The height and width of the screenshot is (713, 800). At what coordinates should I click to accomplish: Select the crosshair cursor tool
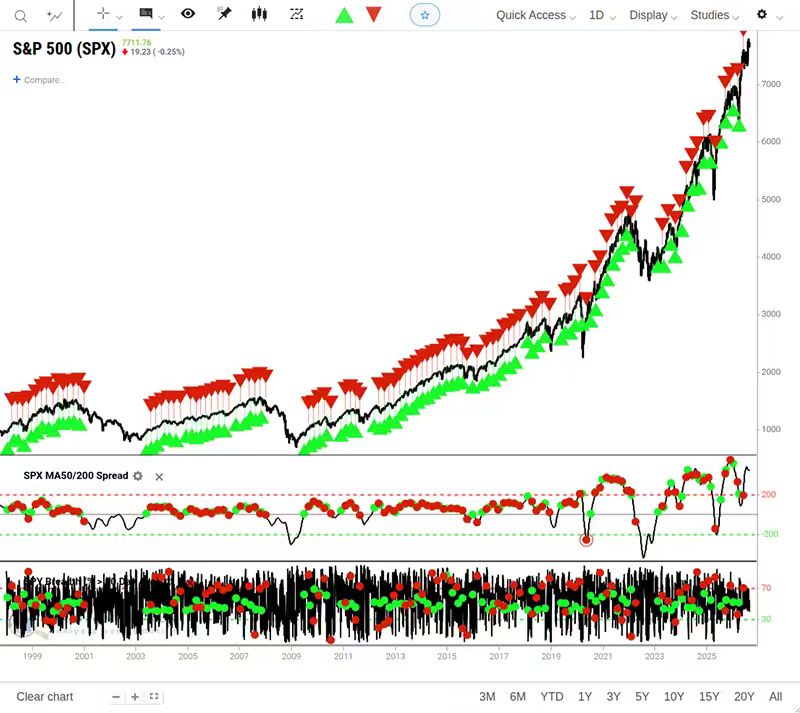[103, 14]
